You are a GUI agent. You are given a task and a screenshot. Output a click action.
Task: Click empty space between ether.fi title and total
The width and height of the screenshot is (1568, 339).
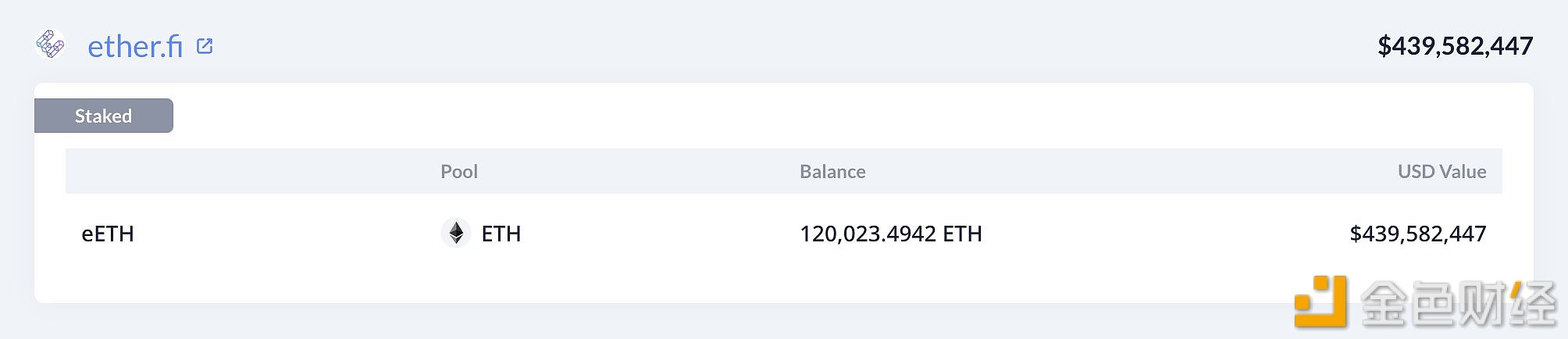pyautogui.click(x=781, y=46)
